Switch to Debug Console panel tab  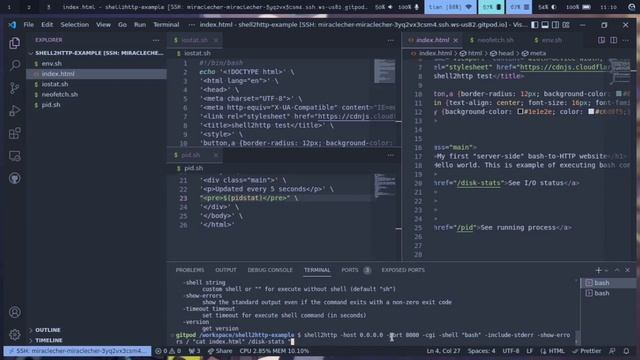click(270, 270)
